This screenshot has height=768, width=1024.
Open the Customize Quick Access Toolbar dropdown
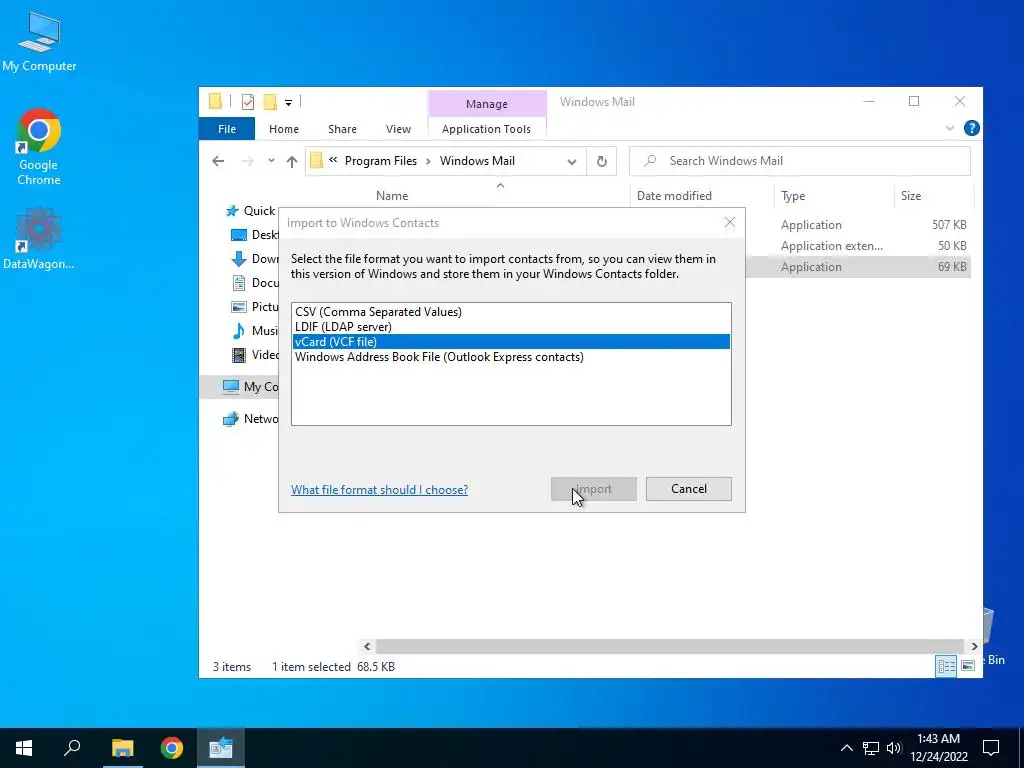tap(288, 103)
